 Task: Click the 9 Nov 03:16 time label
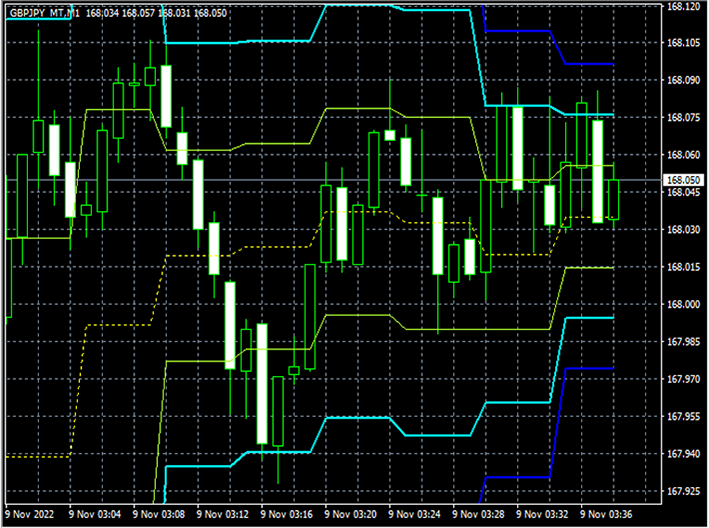click(287, 514)
